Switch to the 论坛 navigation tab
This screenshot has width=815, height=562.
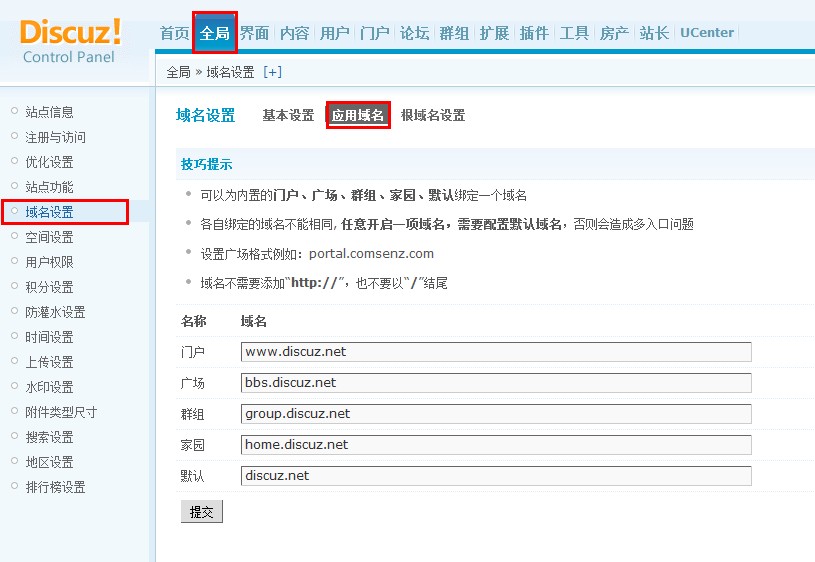click(414, 33)
